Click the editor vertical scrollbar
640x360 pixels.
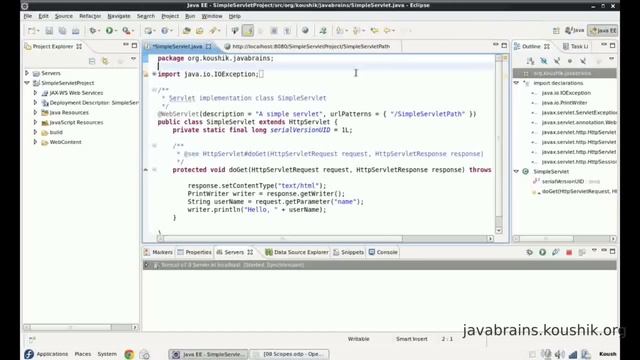499,143
